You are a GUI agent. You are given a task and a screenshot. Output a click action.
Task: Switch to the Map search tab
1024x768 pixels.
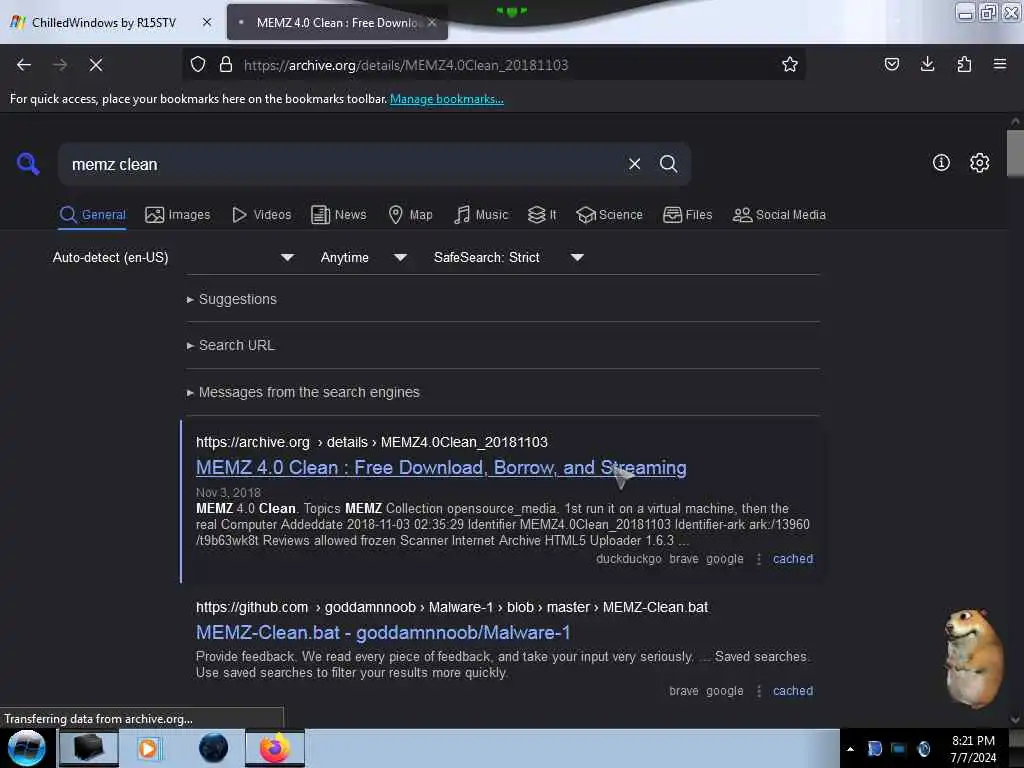[410, 215]
